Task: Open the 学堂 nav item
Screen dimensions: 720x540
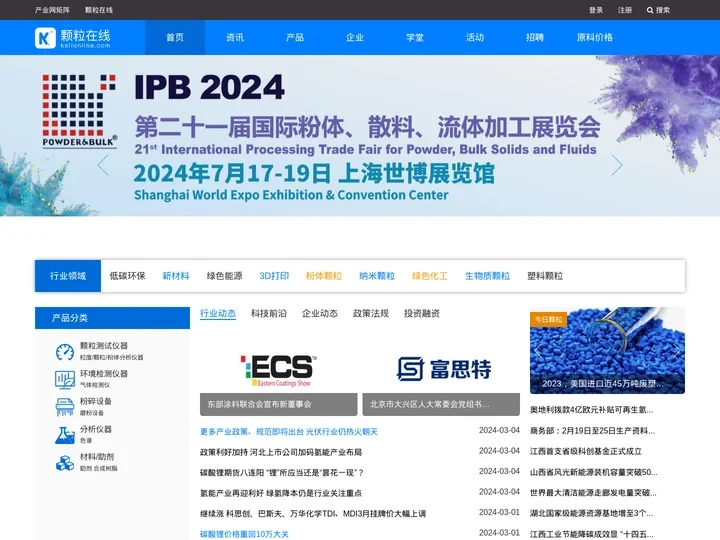Action: [415, 38]
